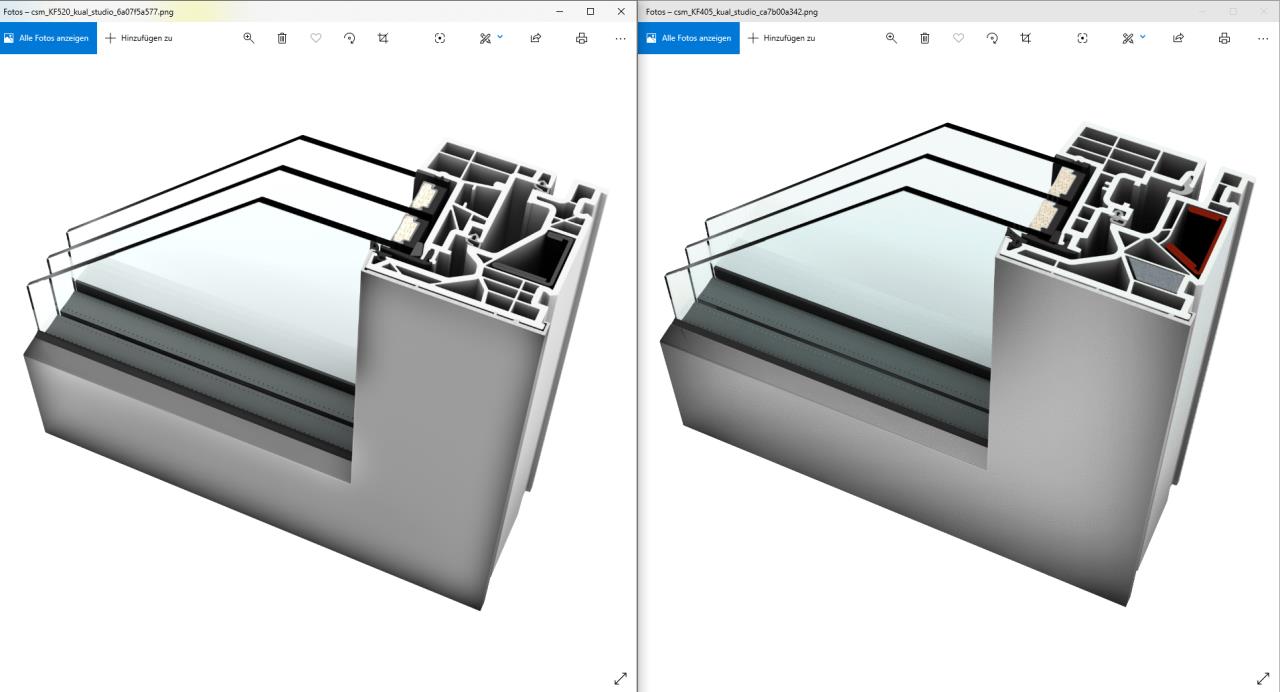The height and width of the screenshot is (692, 1280).
Task: Start visual search icon in KF520 window
Action: pyautogui.click(x=440, y=38)
